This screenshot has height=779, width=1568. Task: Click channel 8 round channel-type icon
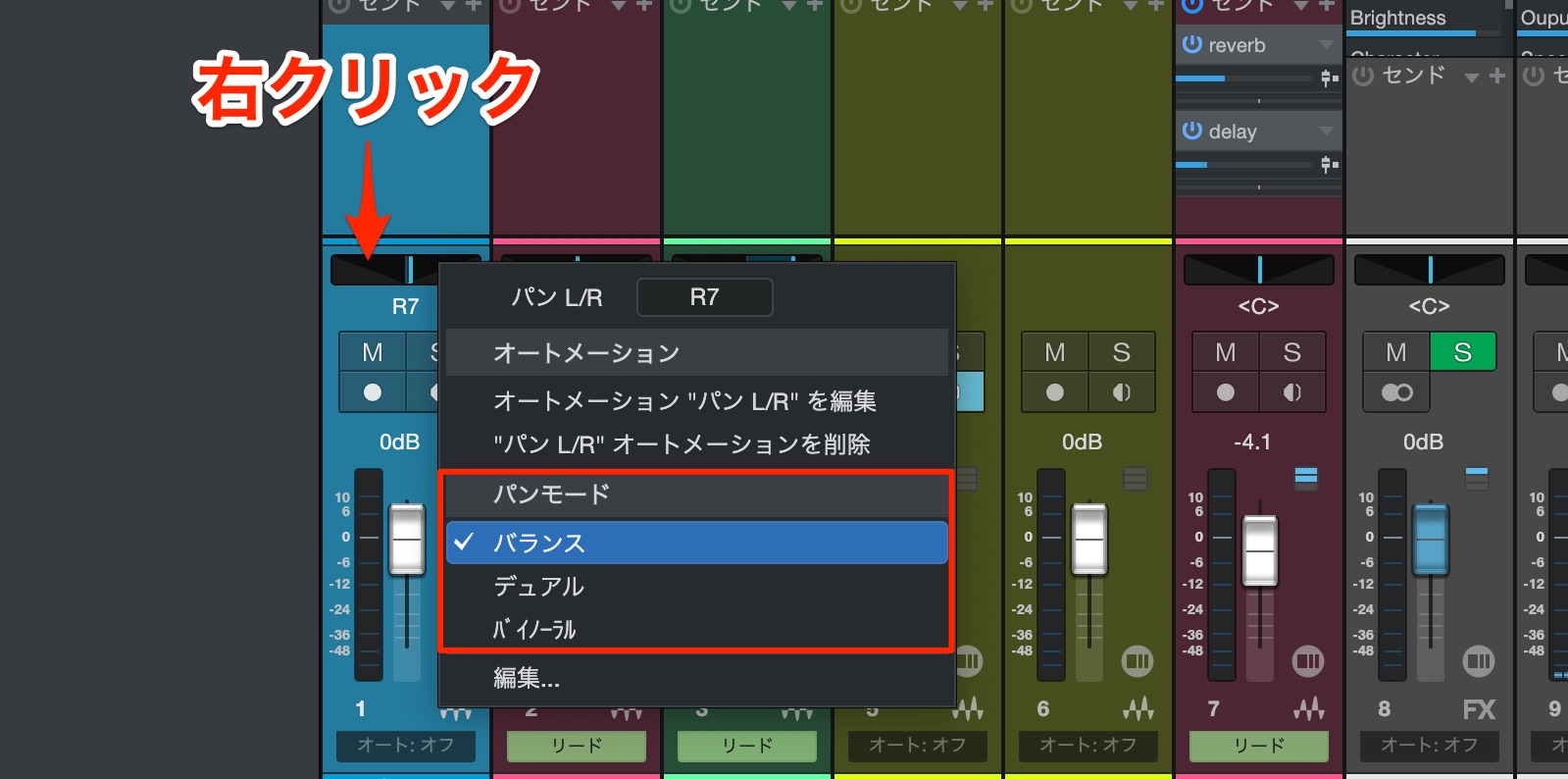(1479, 661)
